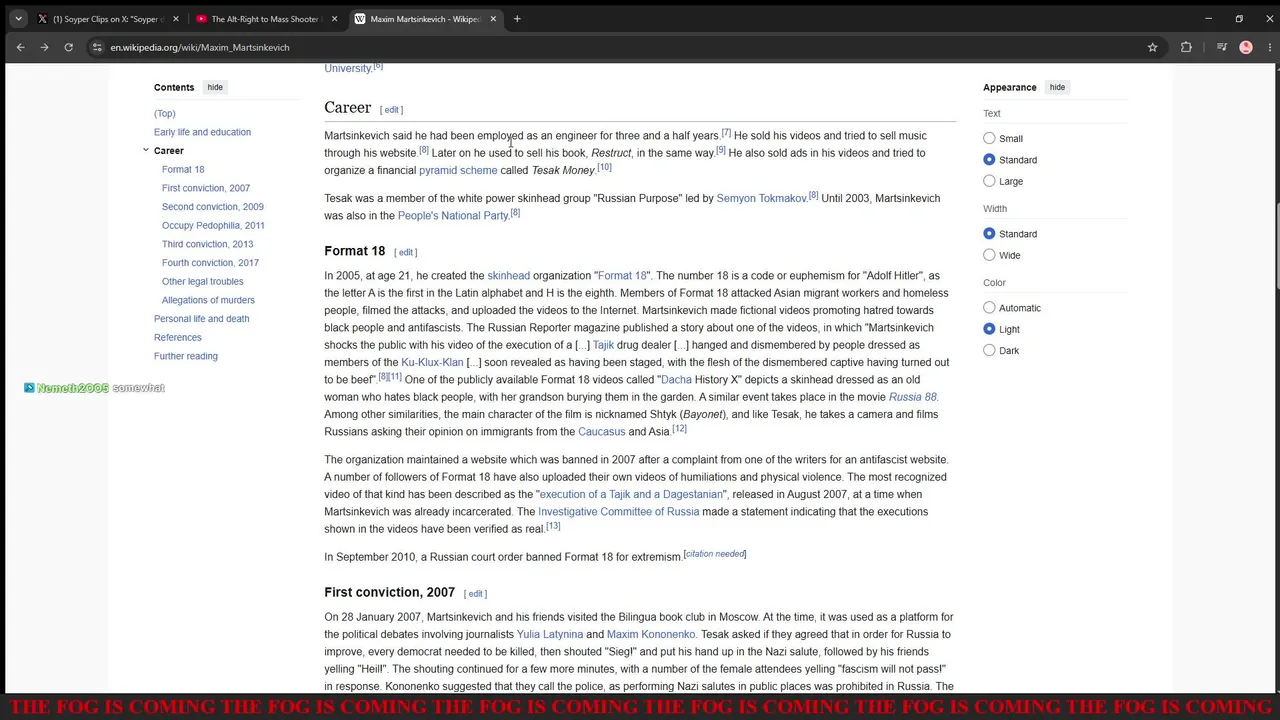Open the pyramid scheme link
1280x720 pixels.
[458, 170]
